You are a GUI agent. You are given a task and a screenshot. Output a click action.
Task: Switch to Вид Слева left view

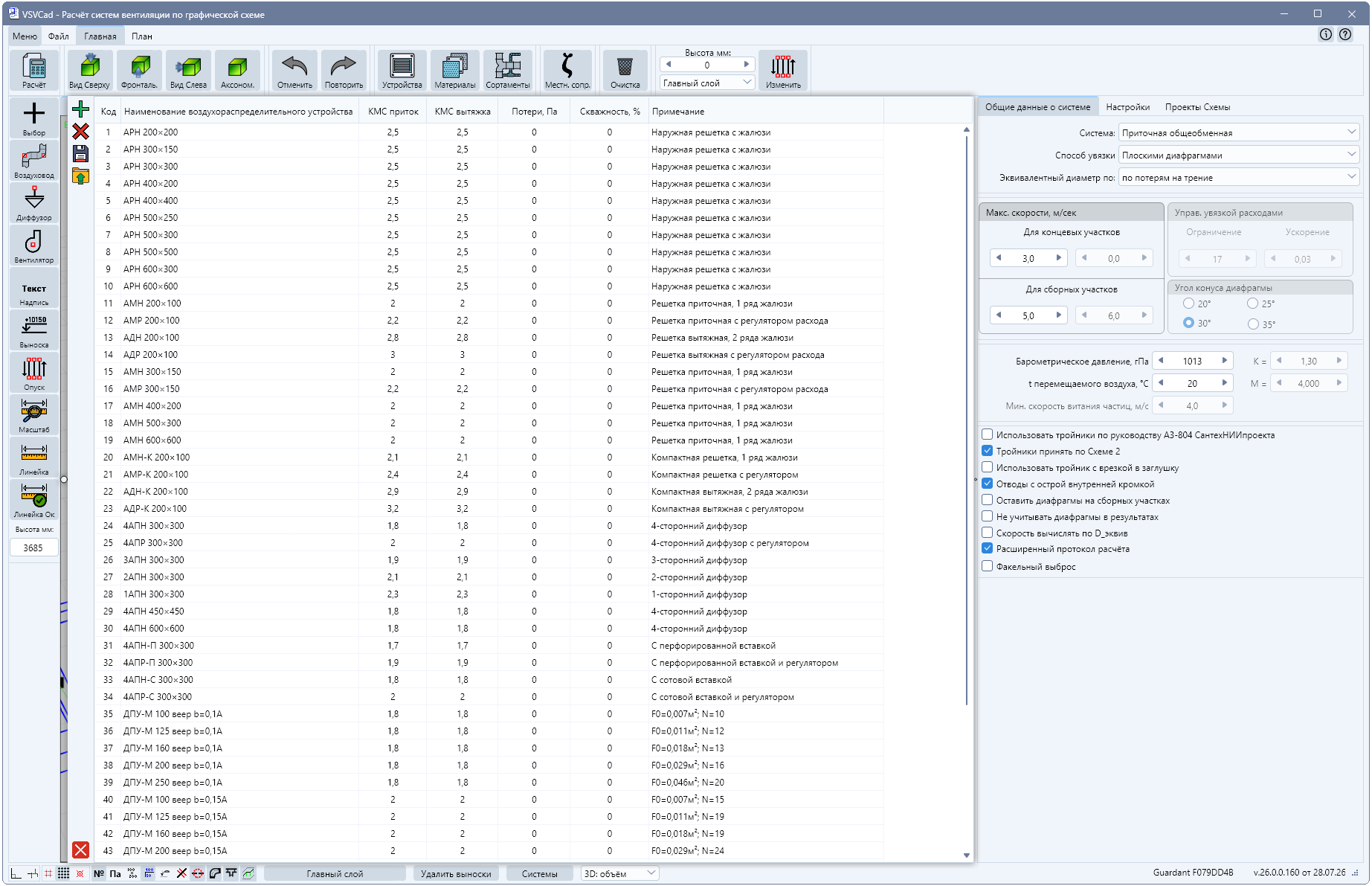(x=188, y=71)
